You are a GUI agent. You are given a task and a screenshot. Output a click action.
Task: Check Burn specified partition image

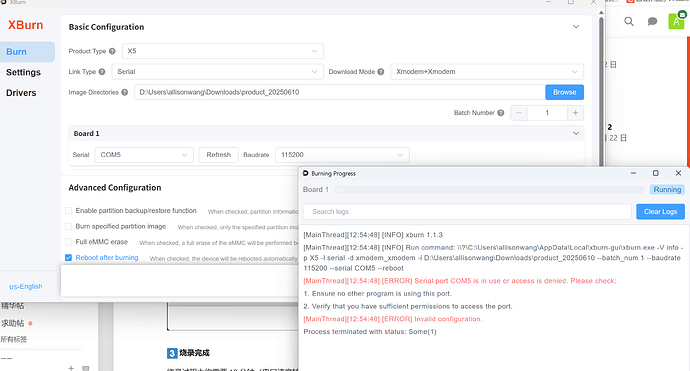tap(69, 226)
